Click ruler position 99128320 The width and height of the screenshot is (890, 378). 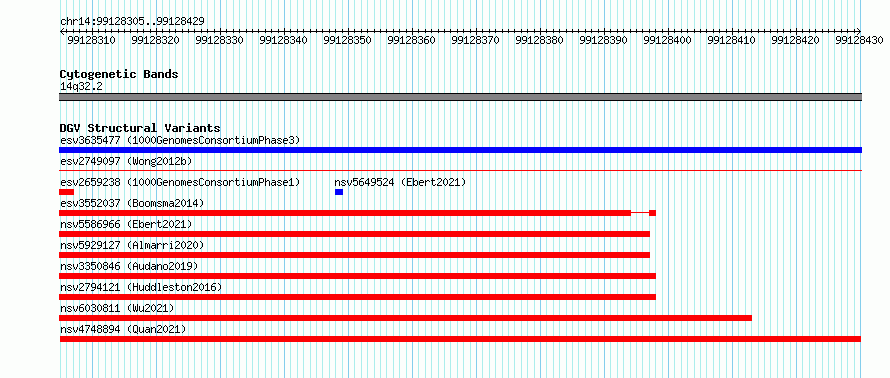click(156, 40)
